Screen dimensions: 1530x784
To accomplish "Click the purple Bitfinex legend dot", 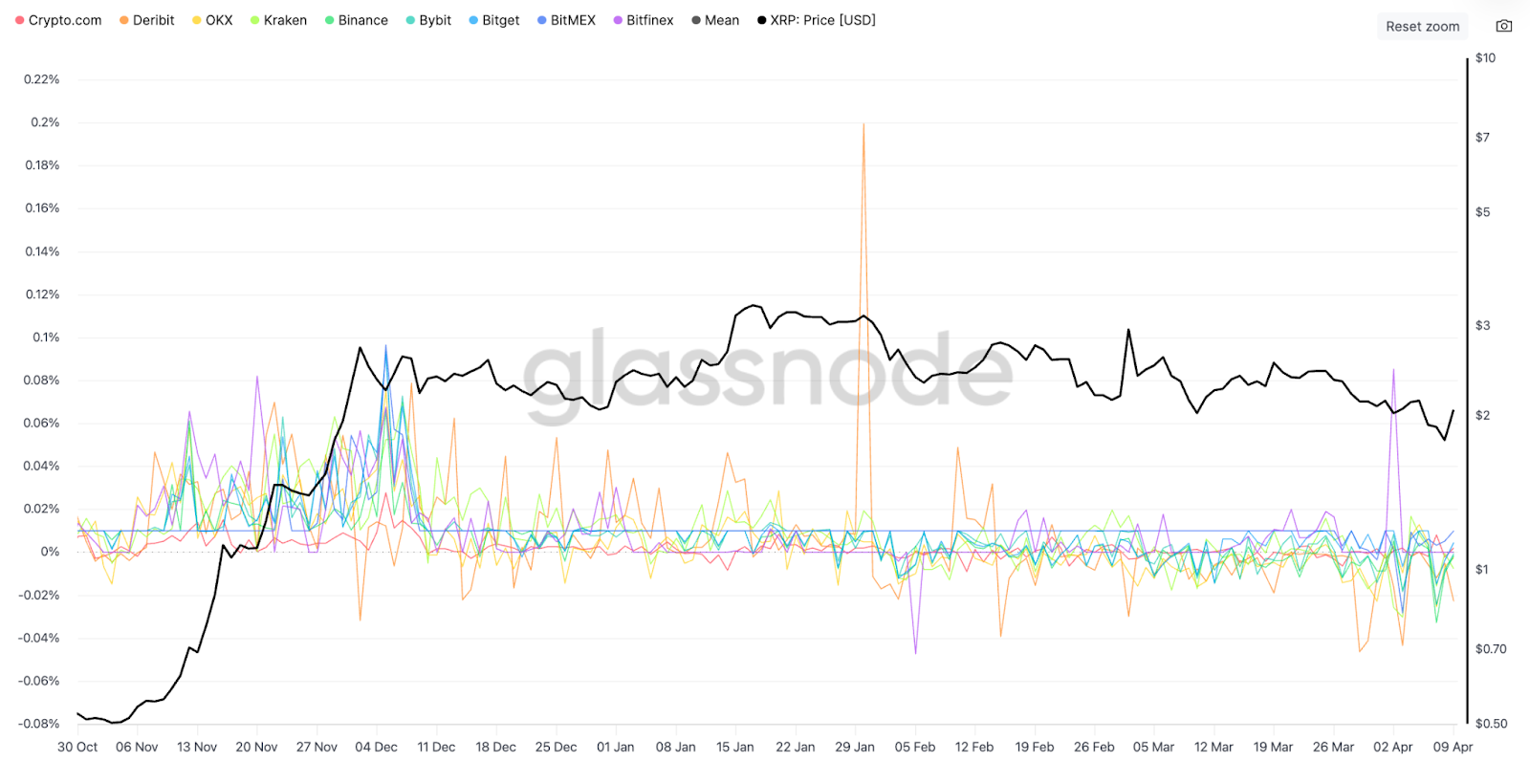I will 618,20.
